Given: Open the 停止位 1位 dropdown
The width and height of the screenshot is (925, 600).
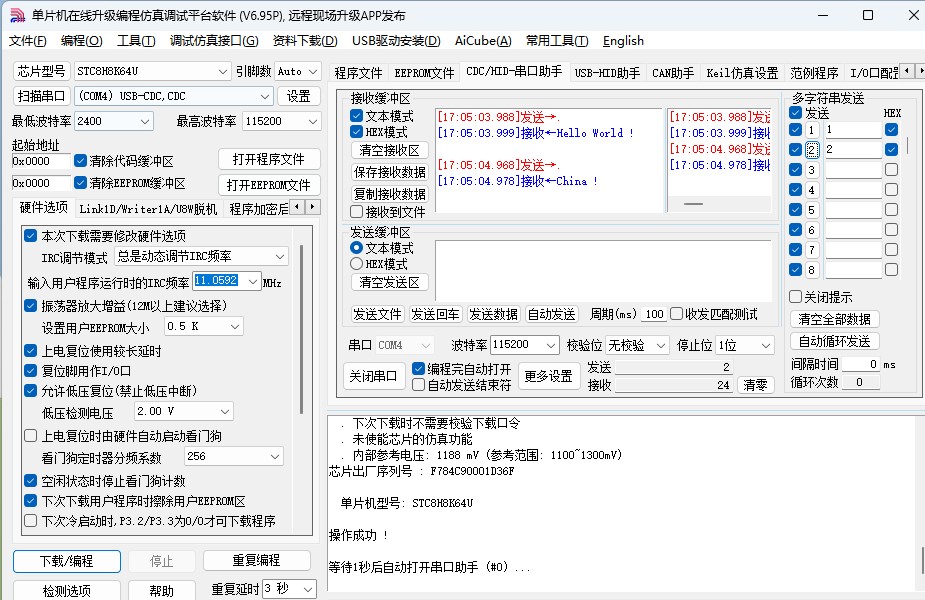Looking at the screenshot, I should [x=766, y=345].
